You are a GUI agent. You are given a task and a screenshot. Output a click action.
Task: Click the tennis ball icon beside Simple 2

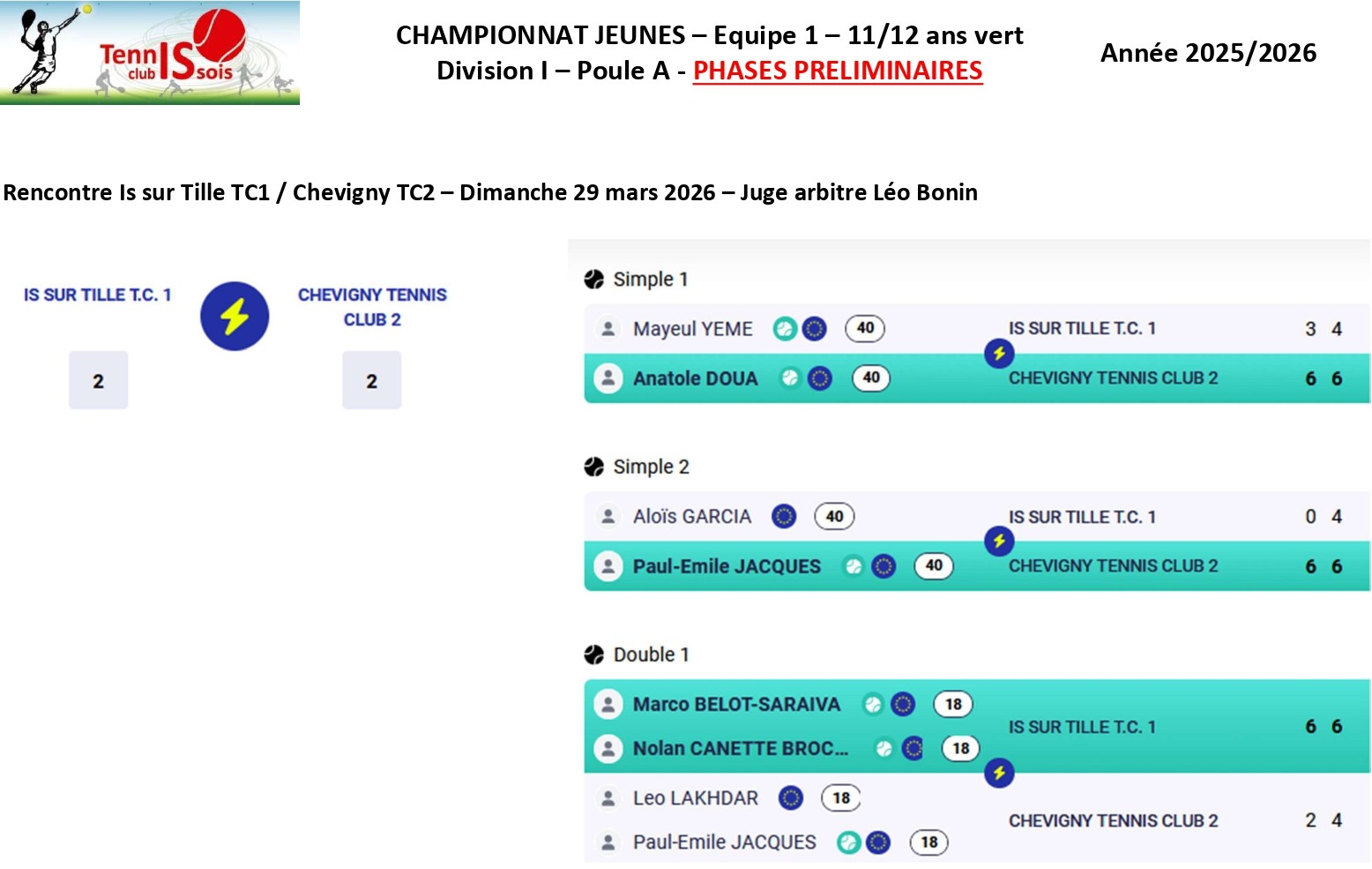pyautogui.click(x=594, y=467)
